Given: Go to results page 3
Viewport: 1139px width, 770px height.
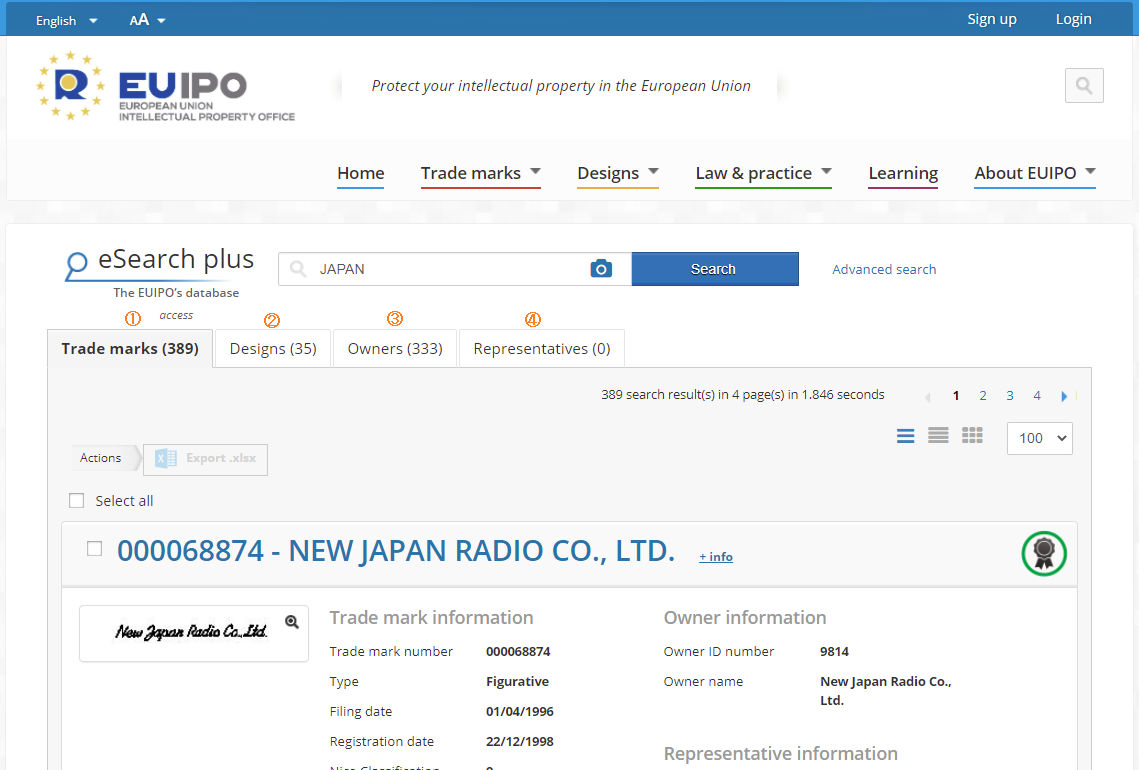Looking at the screenshot, I should [1010, 396].
